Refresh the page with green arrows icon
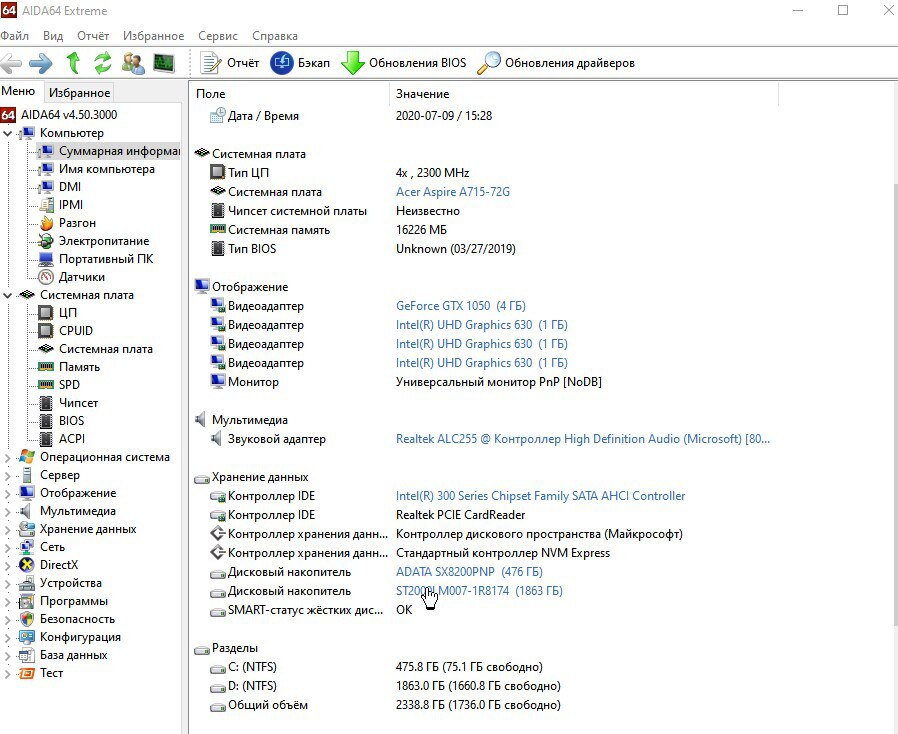 tap(103, 63)
